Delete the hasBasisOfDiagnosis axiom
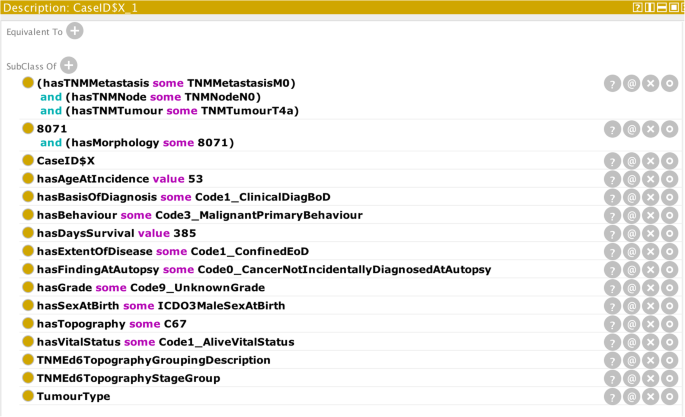The image size is (685, 417). (x=650, y=197)
